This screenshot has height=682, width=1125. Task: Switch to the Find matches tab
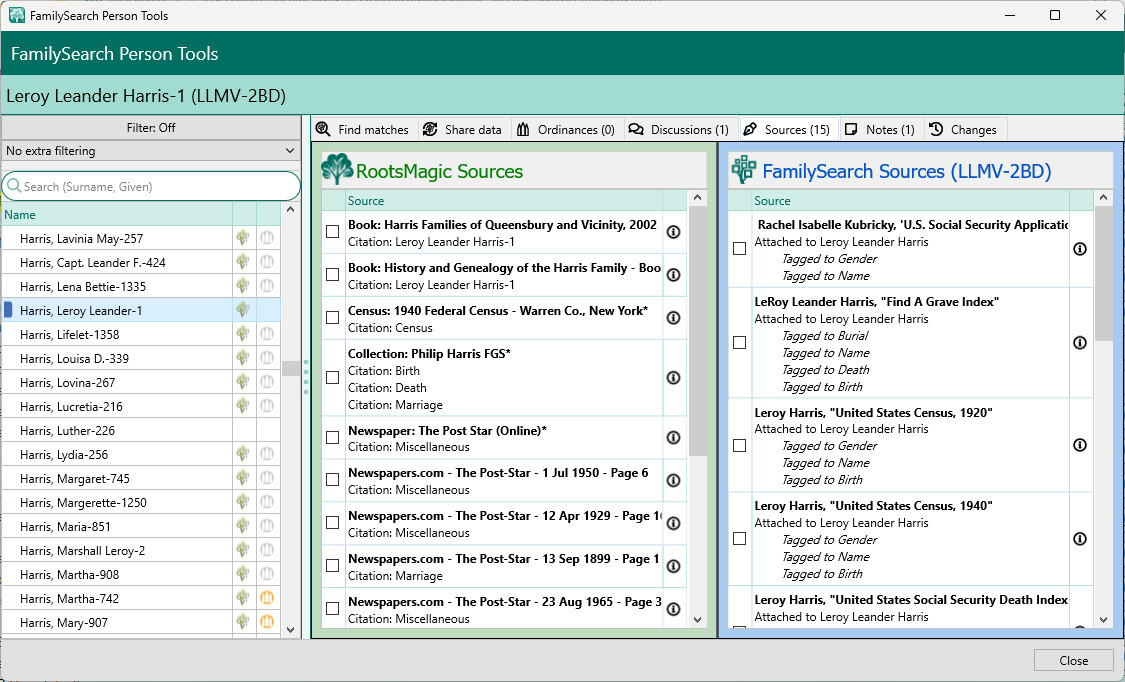pyautogui.click(x=363, y=130)
